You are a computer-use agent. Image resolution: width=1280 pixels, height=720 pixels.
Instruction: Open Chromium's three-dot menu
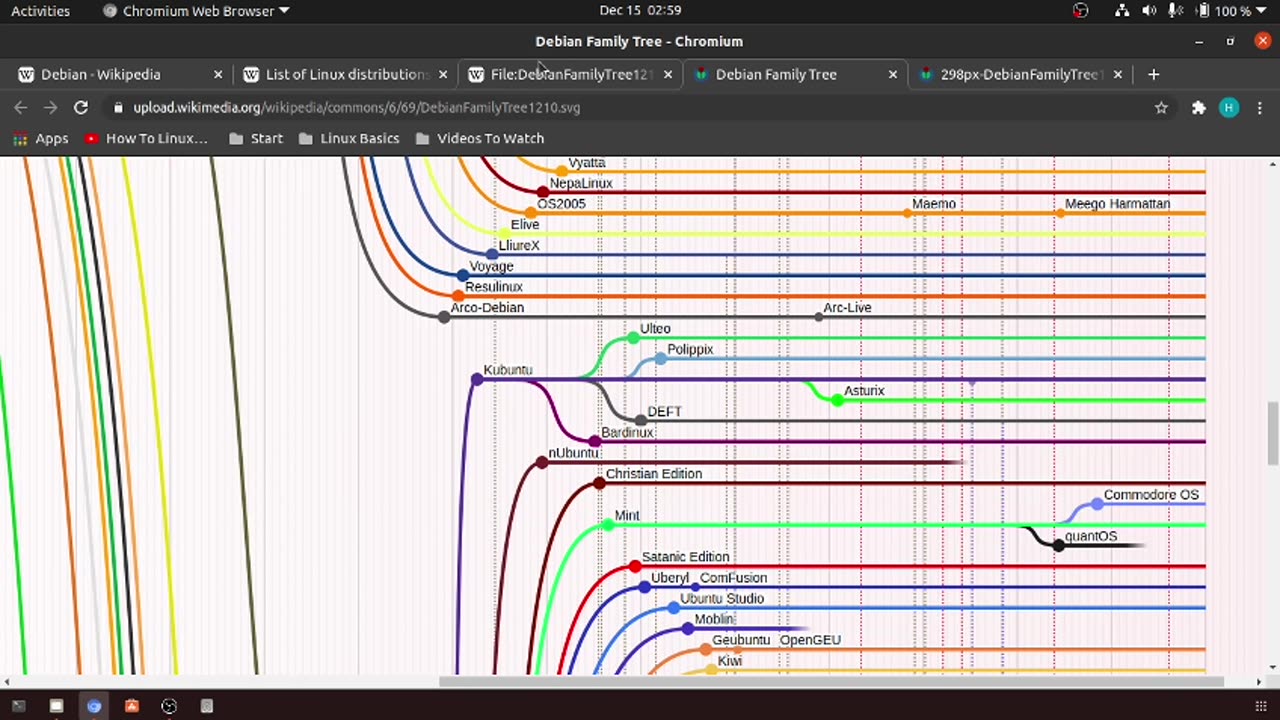click(x=1259, y=107)
